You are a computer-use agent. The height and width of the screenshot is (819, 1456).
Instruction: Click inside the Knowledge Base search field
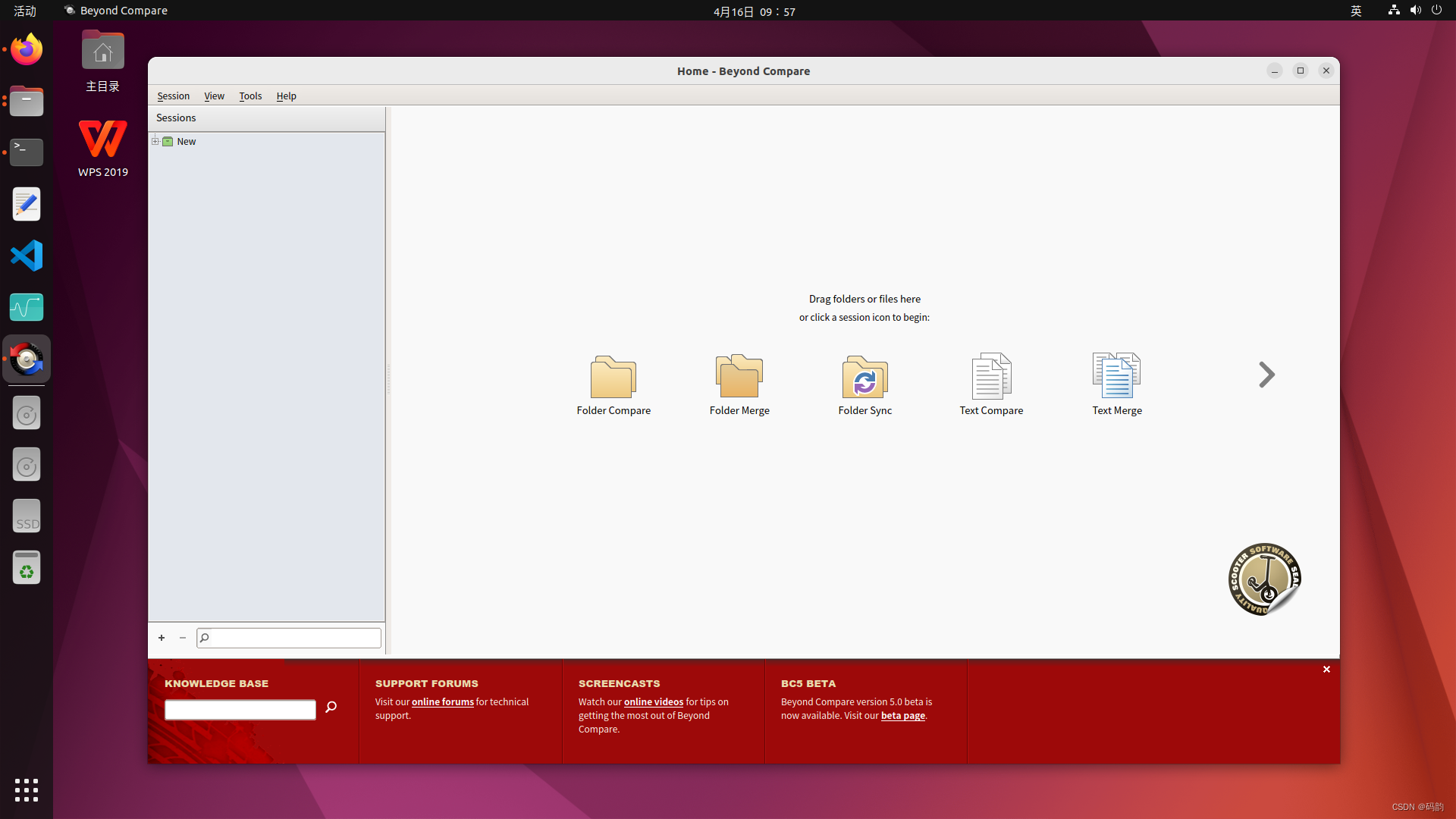(x=240, y=709)
